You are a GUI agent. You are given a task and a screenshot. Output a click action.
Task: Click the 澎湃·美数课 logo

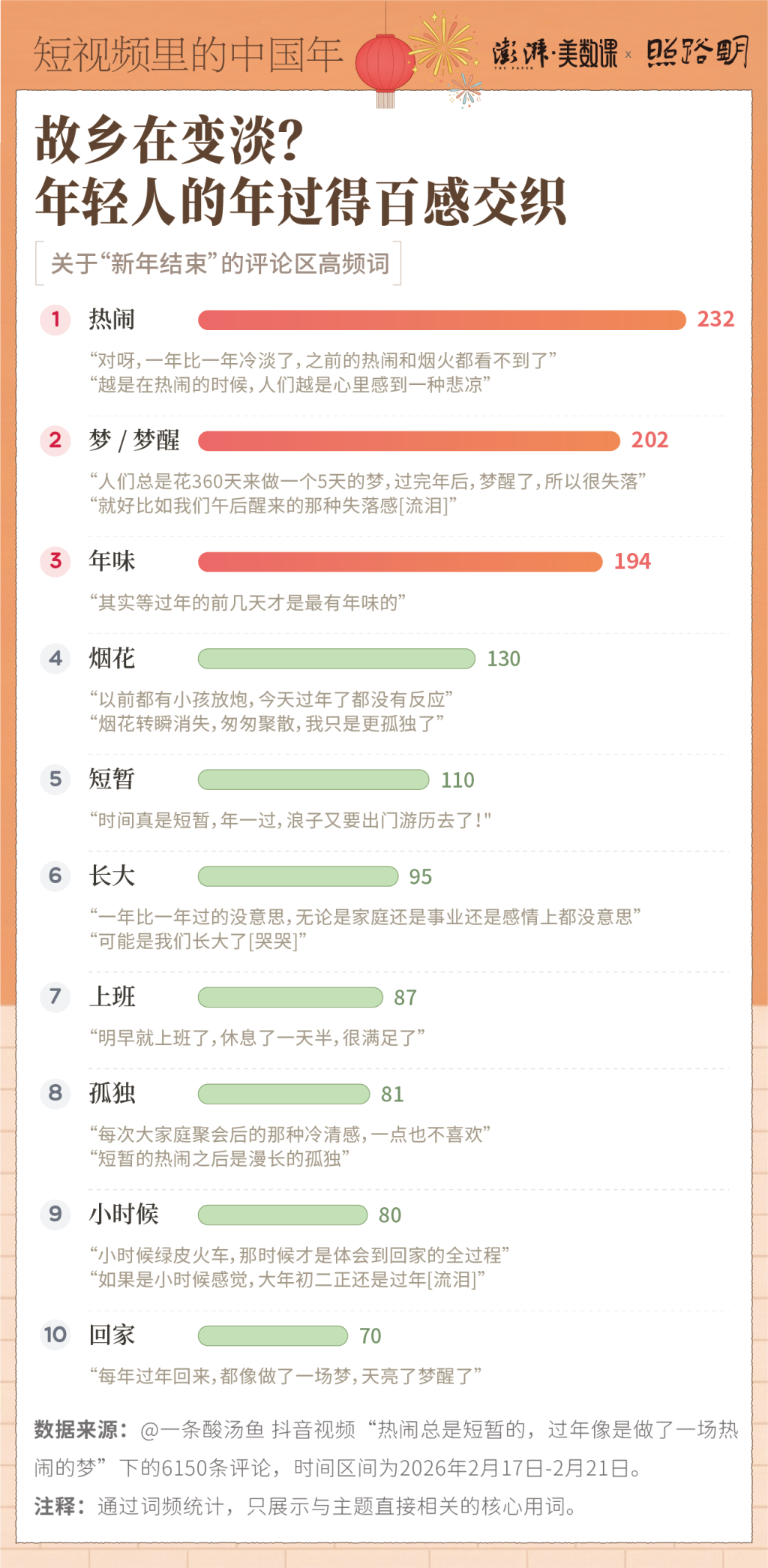[x=555, y=53]
